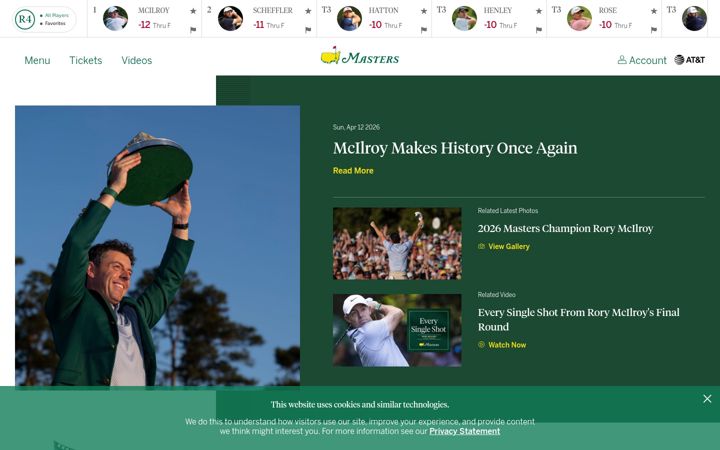Image resolution: width=720 pixels, height=450 pixels.
Task: Click the R4 round badge
Action: click(24, 19)
